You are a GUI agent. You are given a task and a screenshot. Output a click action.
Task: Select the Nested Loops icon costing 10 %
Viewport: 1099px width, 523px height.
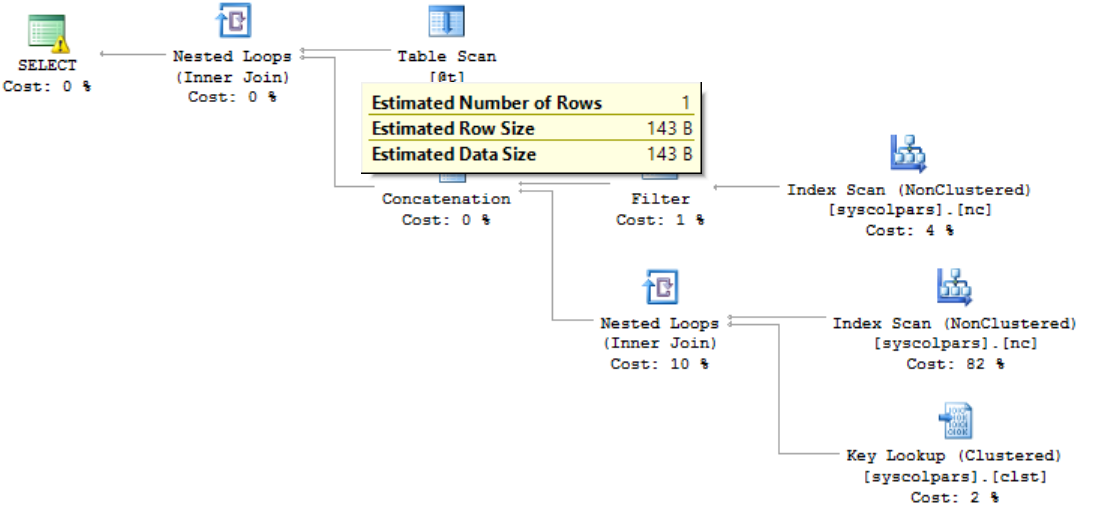point(659,288)
